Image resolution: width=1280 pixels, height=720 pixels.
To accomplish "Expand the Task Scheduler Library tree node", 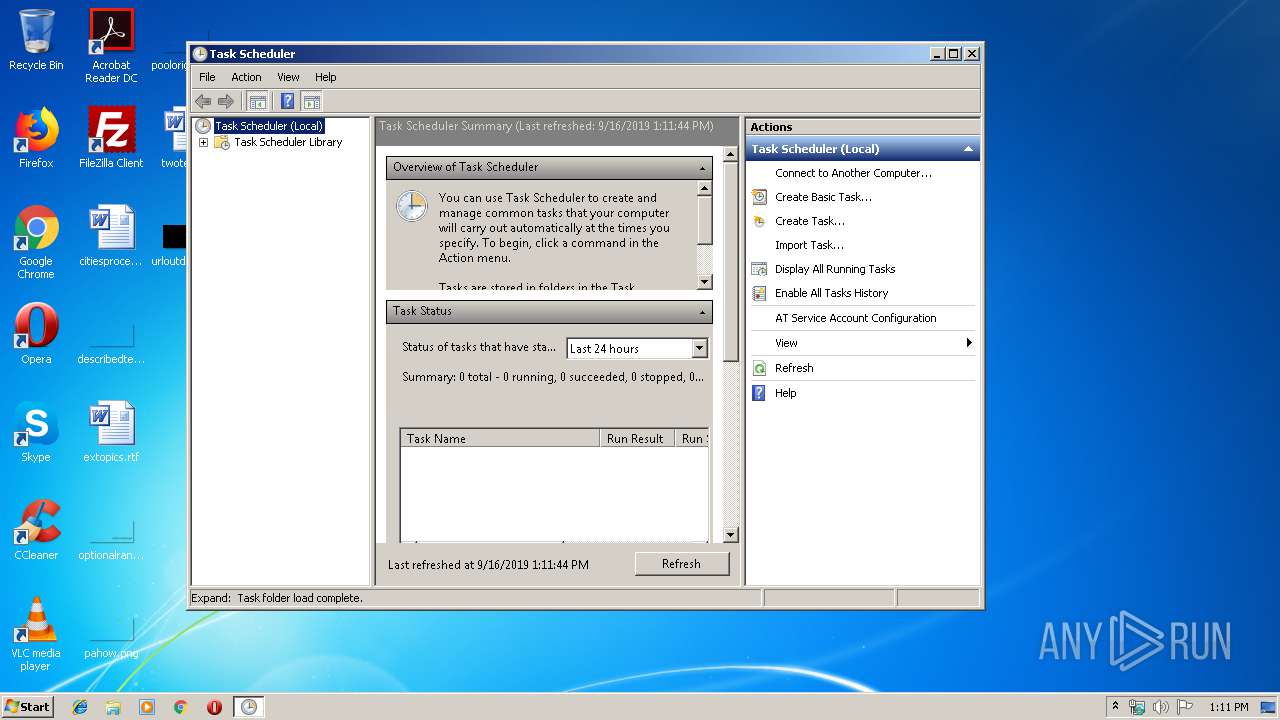I will click(x=203, y=142).
